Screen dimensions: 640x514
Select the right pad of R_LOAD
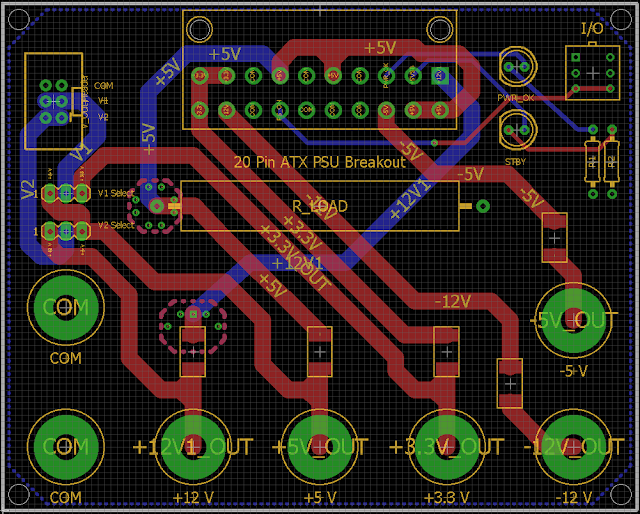(x=483, y=206)
